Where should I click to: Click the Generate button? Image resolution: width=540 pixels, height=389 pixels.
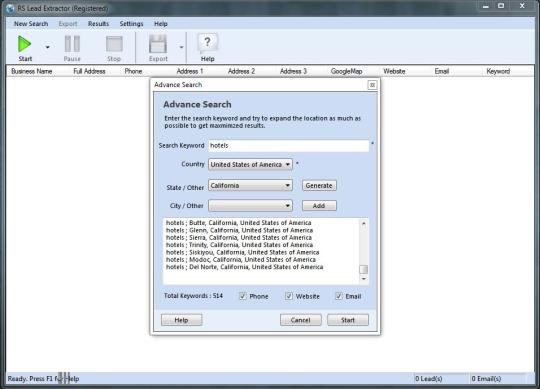tap(319, 186)
